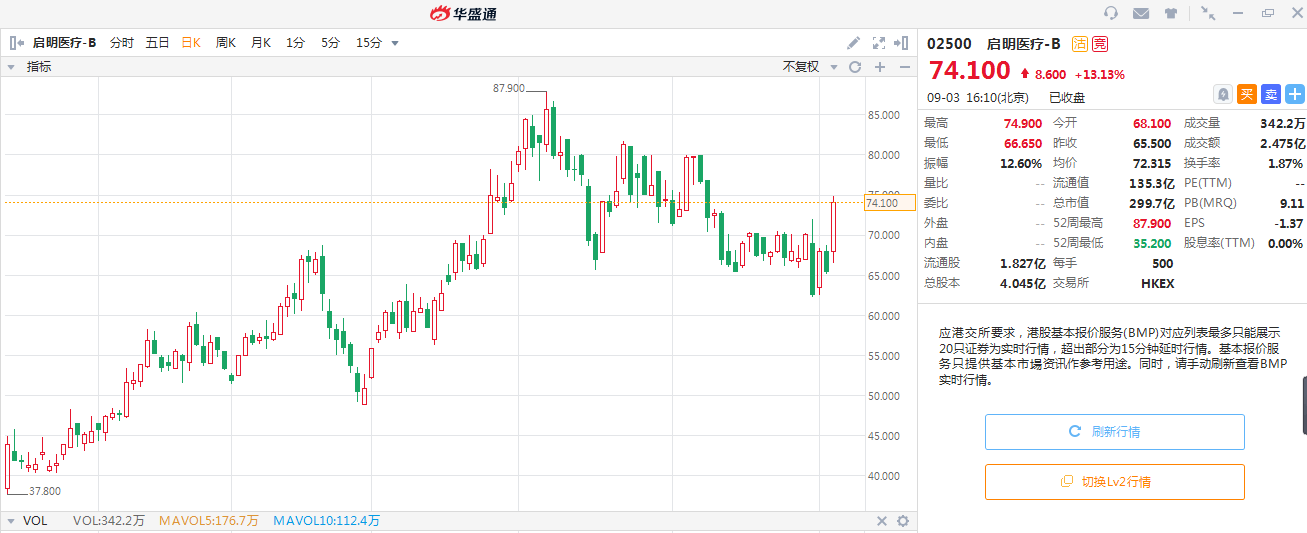Screen dimensions: 1307x533
Task: Open skin theme shirt icon
Action: [x=1171, y=13]
